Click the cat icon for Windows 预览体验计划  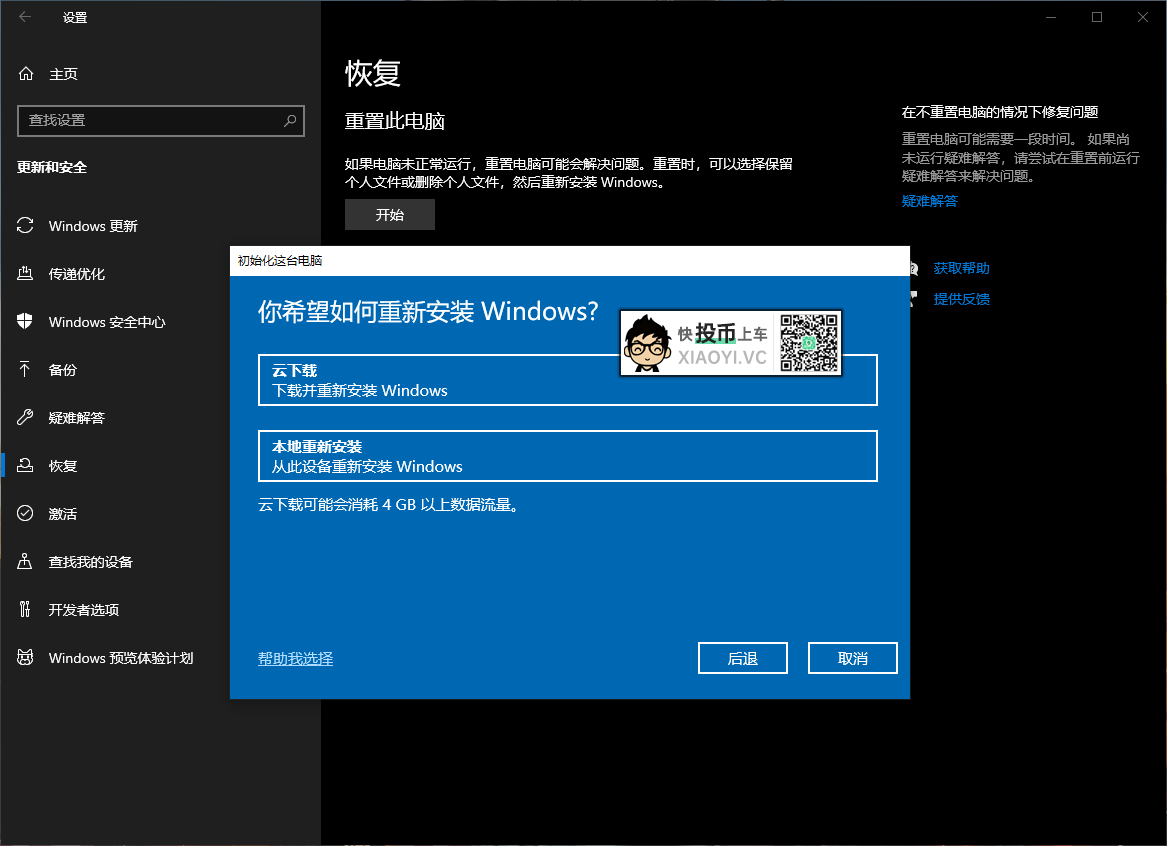[25, 657]
